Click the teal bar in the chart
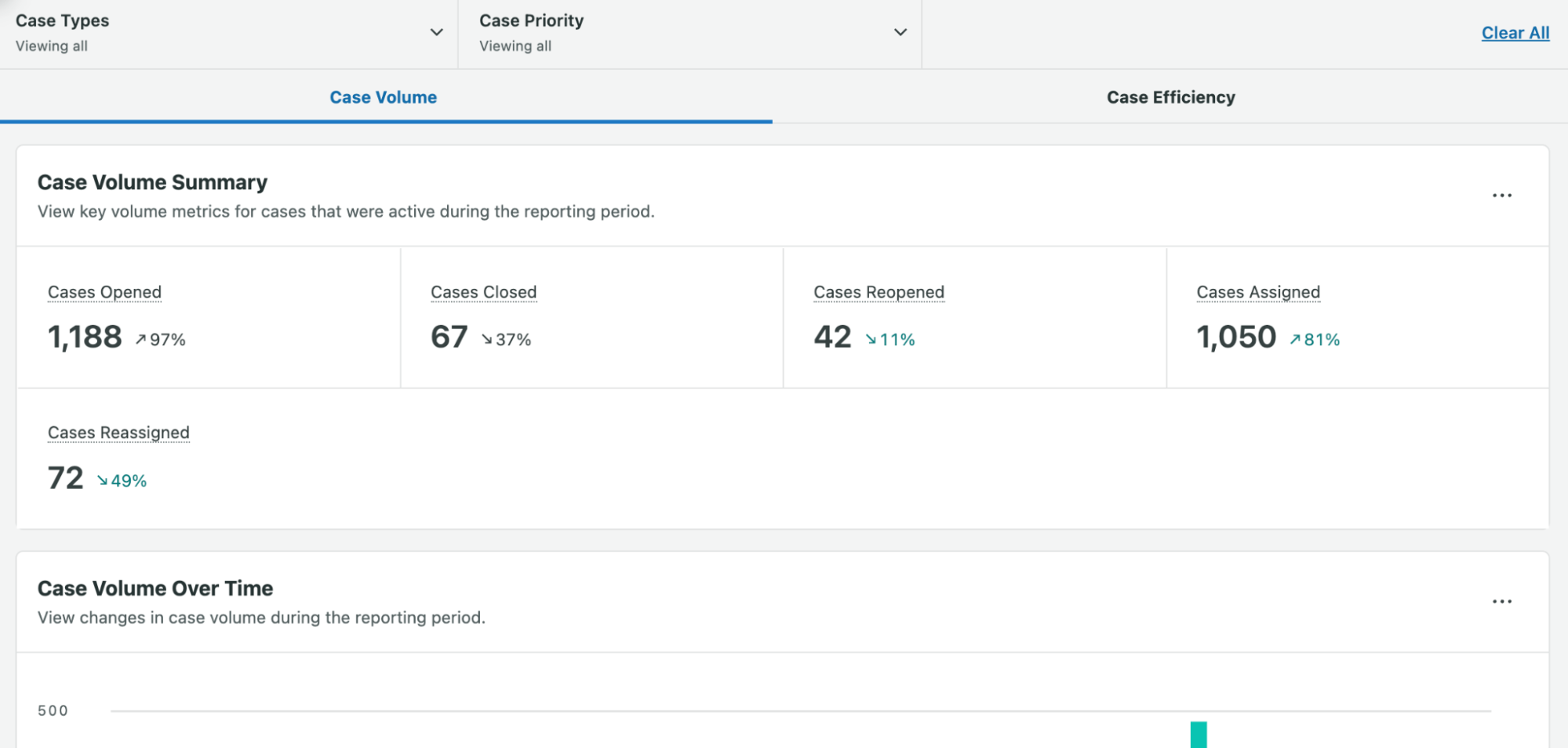Screen dimensions: 1568x748 [x=1198, y=736]
